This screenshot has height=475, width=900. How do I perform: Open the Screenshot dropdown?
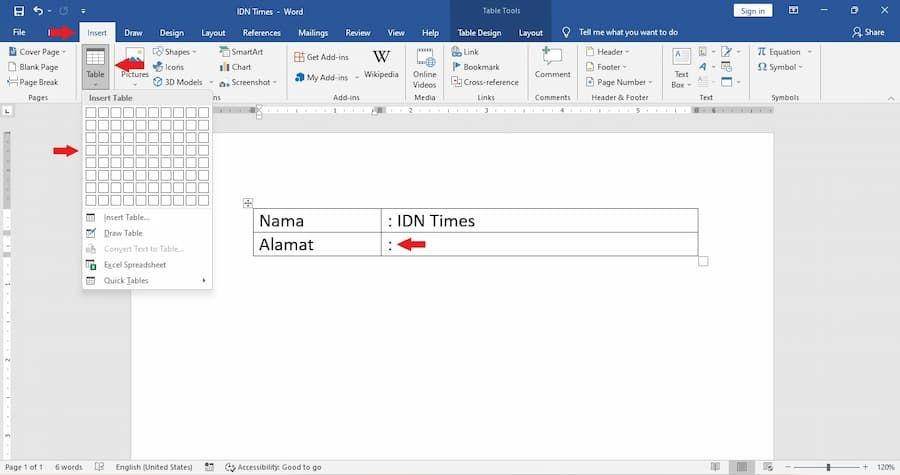click(248, 82)
